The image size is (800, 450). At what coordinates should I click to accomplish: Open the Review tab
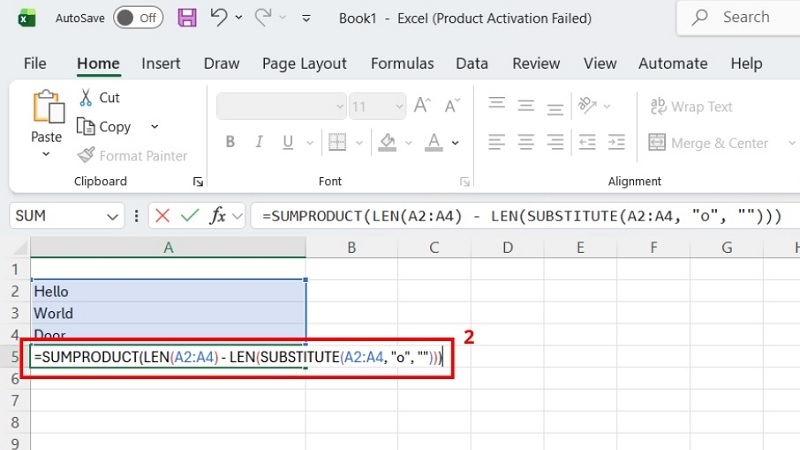point(536,63)
